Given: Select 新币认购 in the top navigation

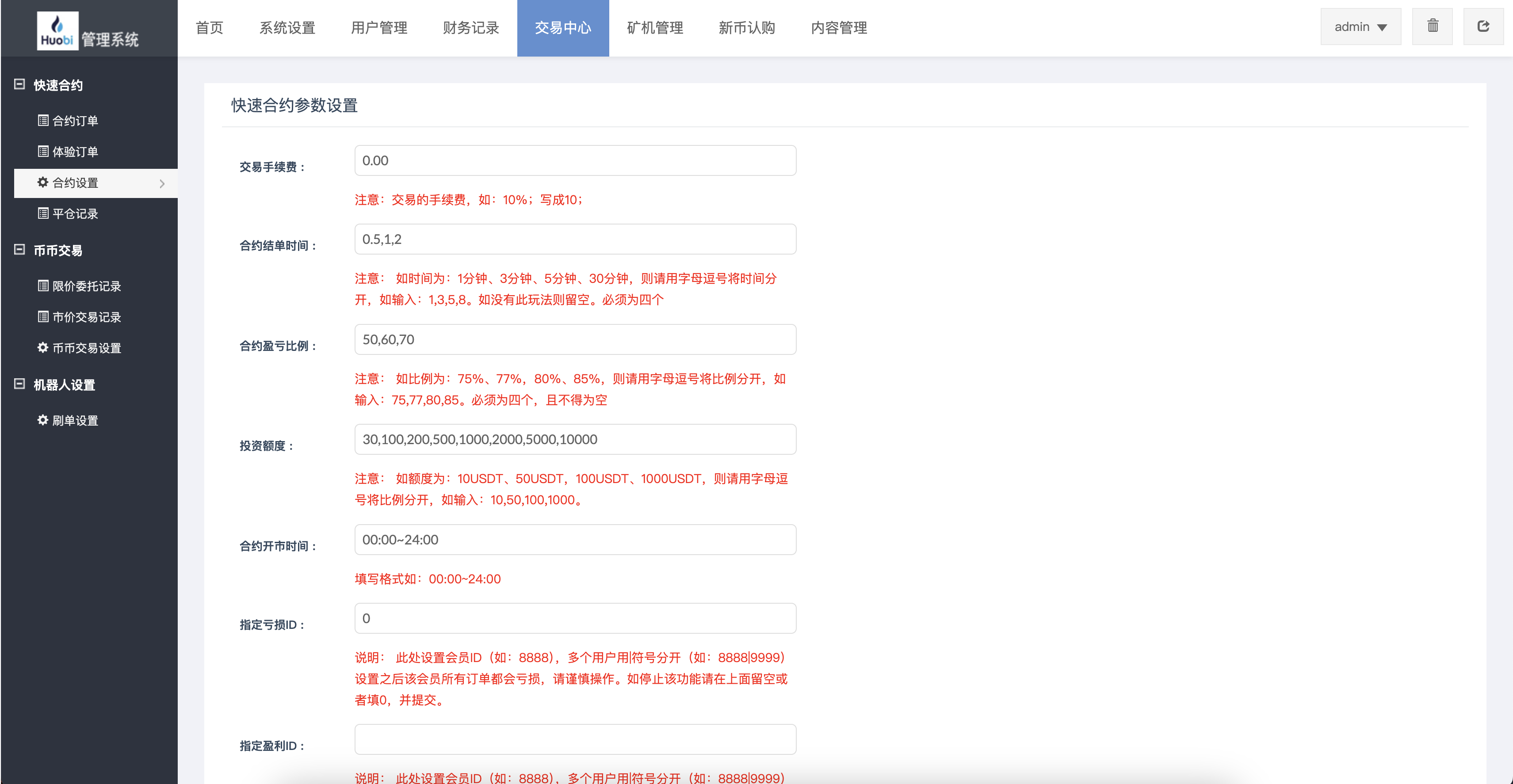Looking at the screenshot, I should tap(746, 27).
